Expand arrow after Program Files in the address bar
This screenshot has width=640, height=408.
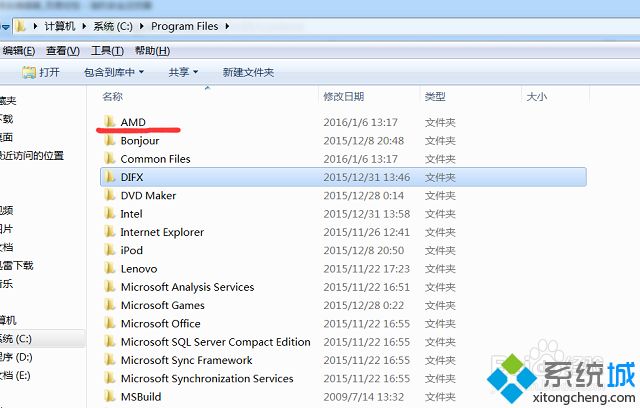(x=227, y=27)
